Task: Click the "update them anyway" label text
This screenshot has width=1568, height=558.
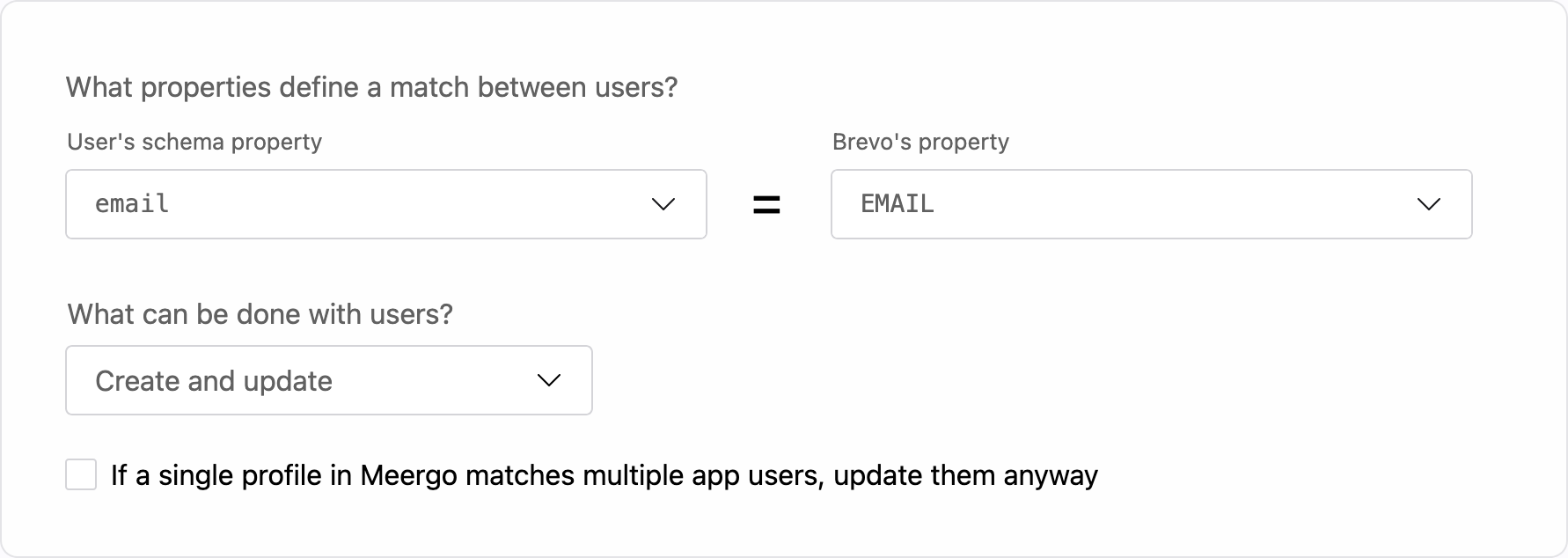Action: 965,475
